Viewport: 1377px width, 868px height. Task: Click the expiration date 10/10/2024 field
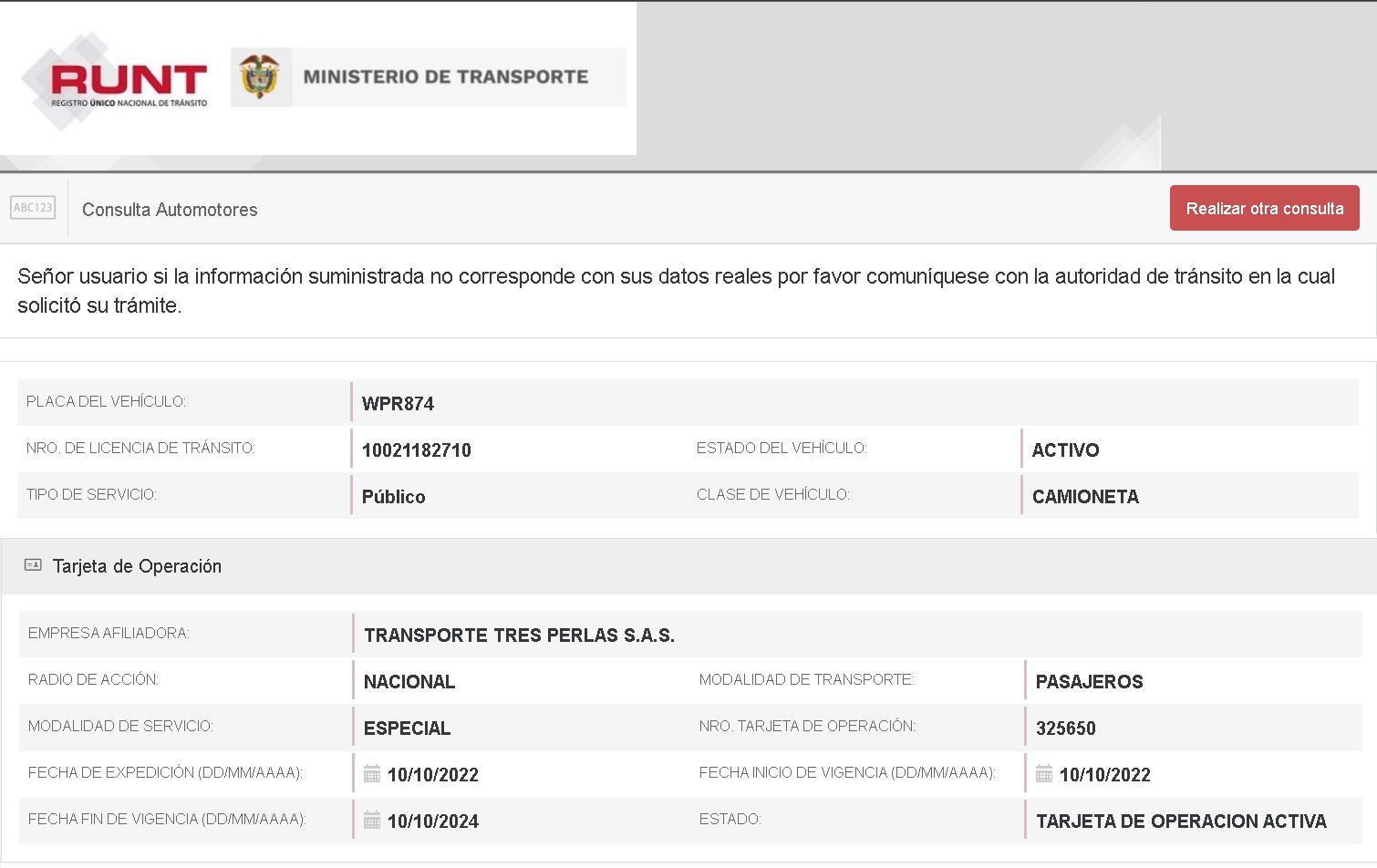pyautogui.click(x=433, y=821)
